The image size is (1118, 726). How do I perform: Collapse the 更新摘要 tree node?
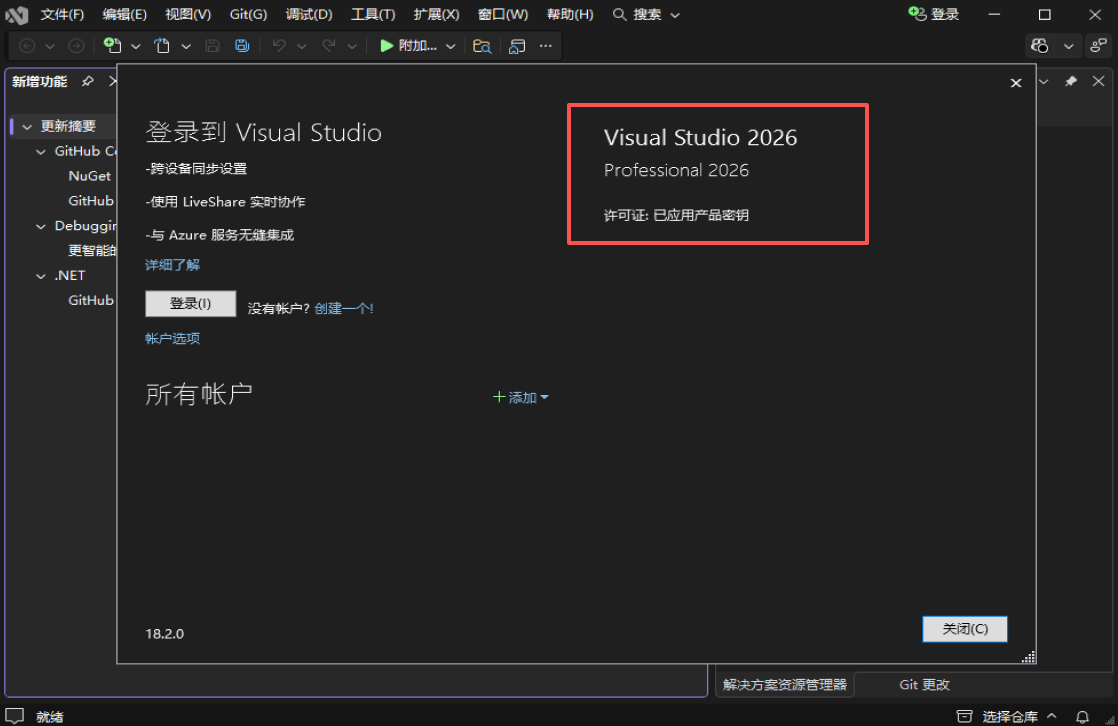[27, 127]
